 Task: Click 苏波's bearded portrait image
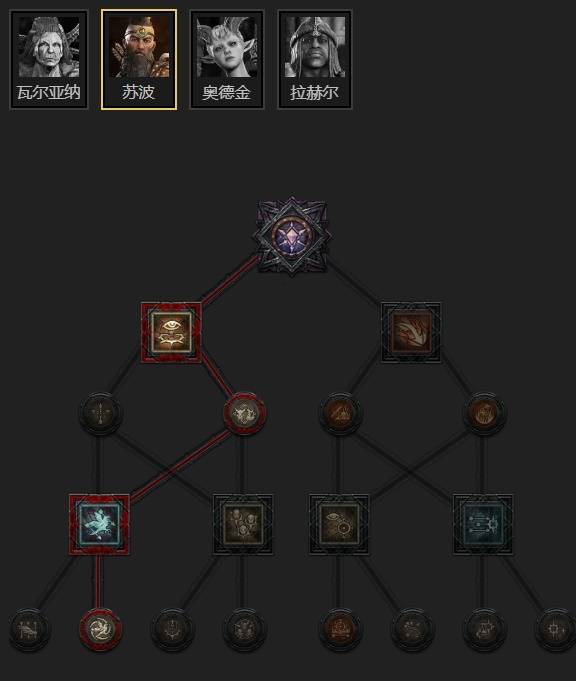click(x=139, y=47)
